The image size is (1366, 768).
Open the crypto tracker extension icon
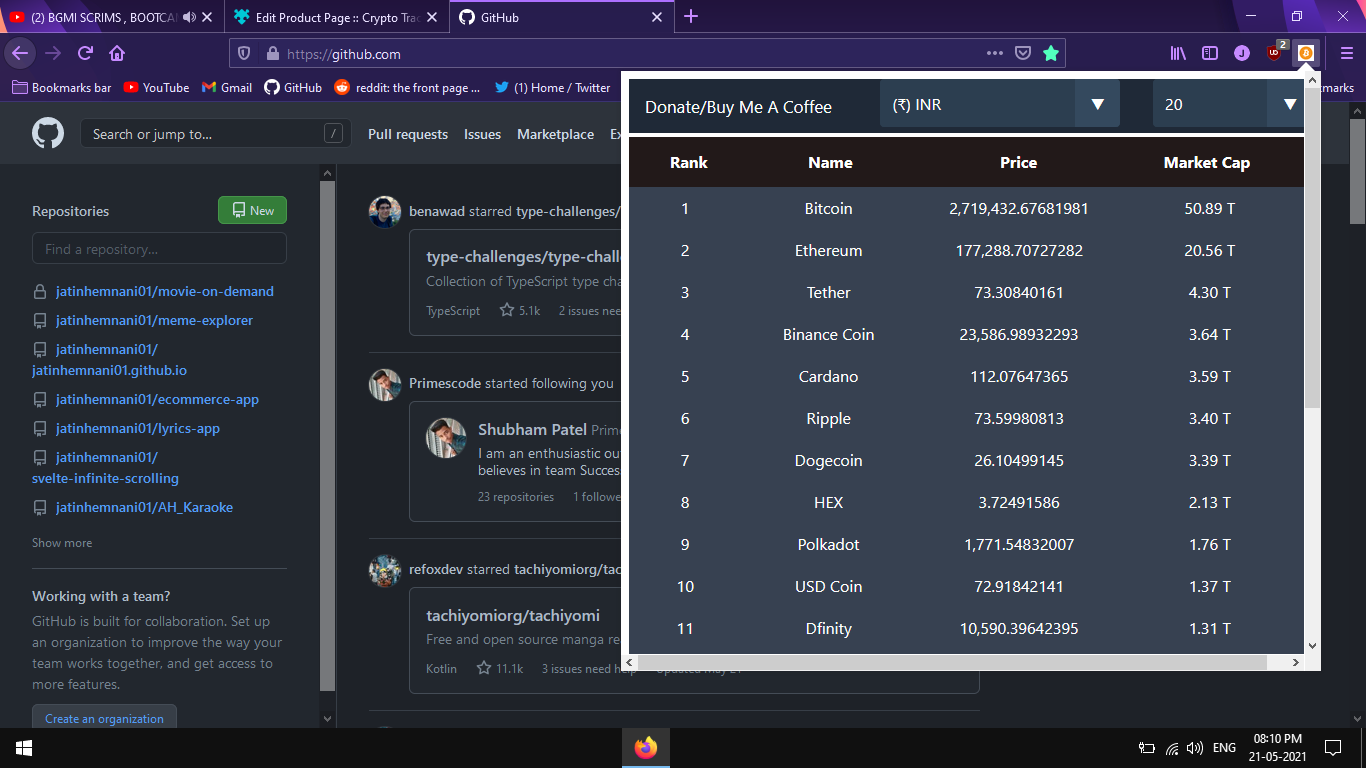pyautogui.click(x=1306, y=53)
